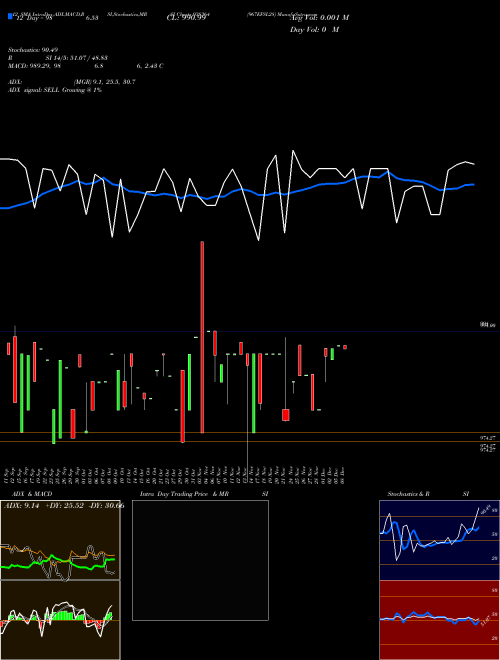Viewport: 500px width, 660px height.
Task: Click the tallest red candlestick in chart
Action: pos(202,337)
